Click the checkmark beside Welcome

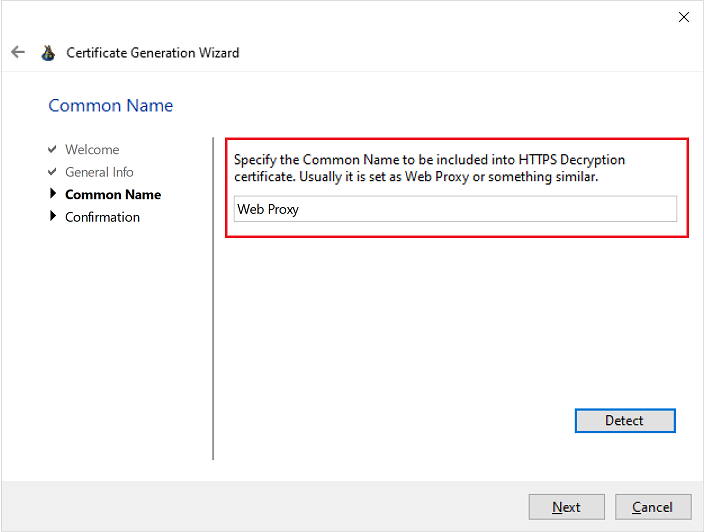click(52, 149)
